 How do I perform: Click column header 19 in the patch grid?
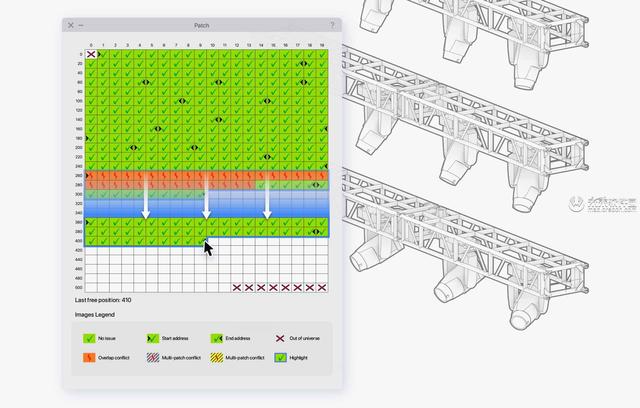(322, 45)
